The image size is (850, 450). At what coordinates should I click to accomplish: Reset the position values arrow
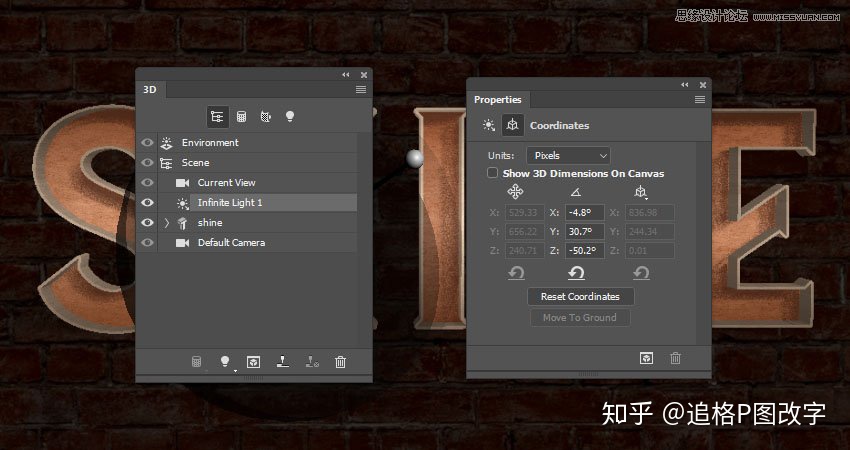(x=517, y=273)
